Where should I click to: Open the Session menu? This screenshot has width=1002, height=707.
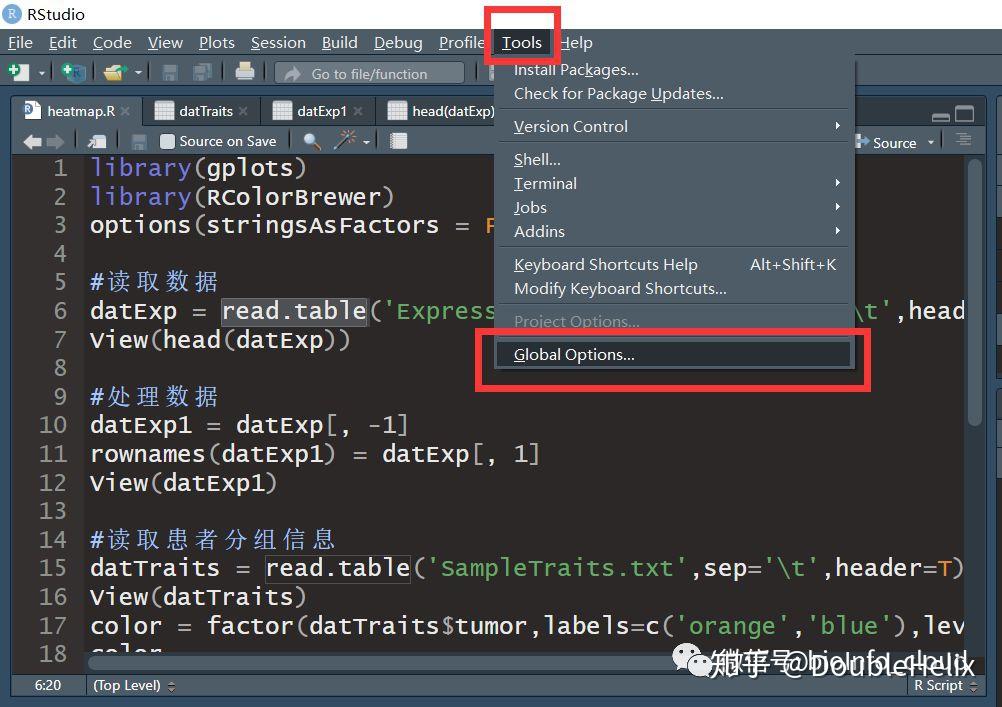tap(278, 42)
